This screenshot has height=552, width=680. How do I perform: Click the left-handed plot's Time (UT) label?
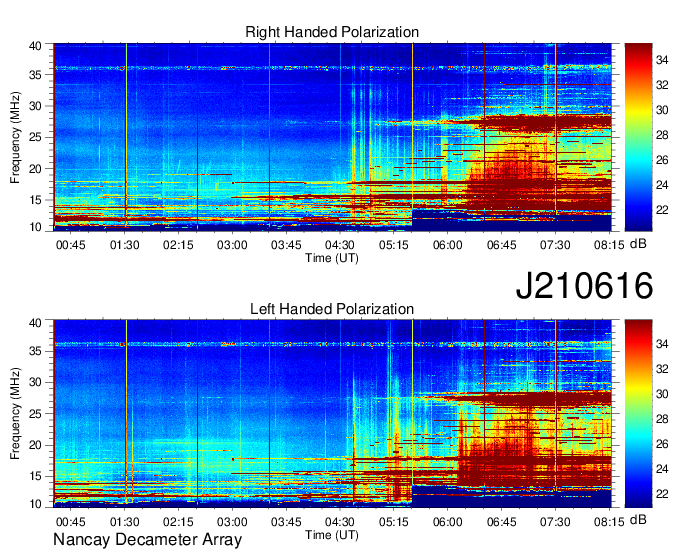point(332,535)
